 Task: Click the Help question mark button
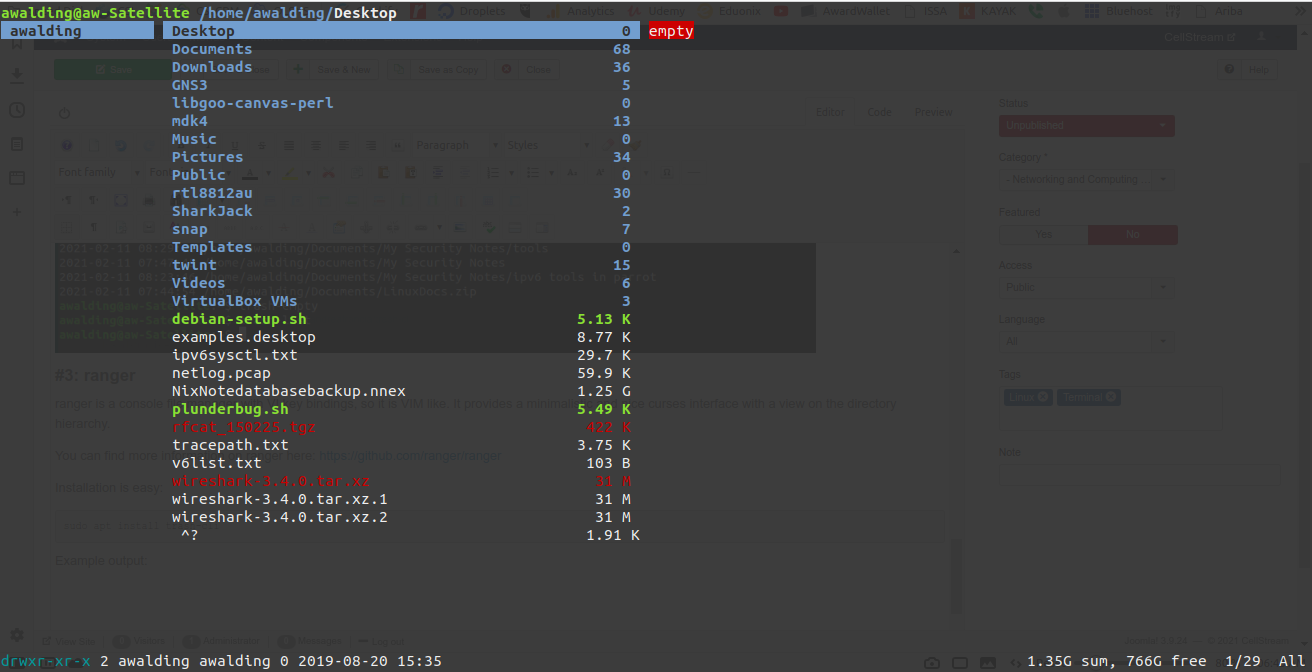pyautogui.click(x=1250, y=70)
